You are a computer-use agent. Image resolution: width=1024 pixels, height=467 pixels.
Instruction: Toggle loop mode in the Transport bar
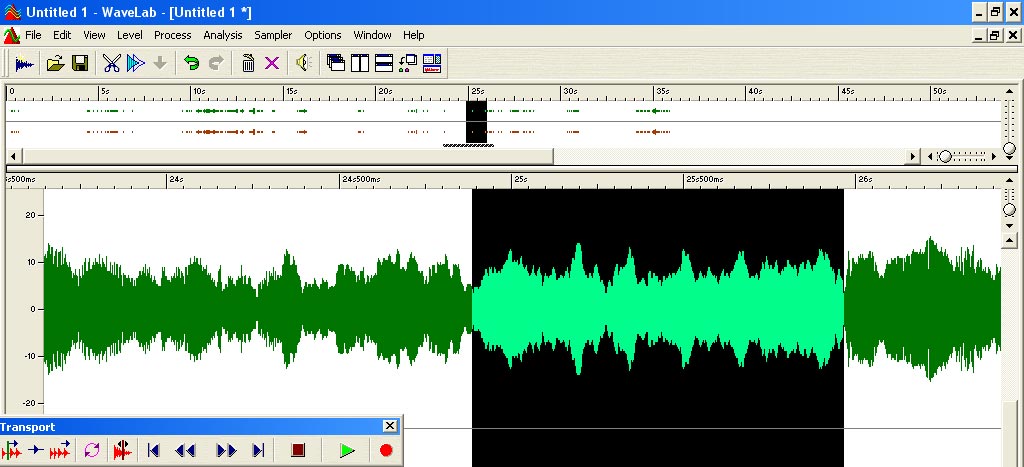[x=92, y=451]
